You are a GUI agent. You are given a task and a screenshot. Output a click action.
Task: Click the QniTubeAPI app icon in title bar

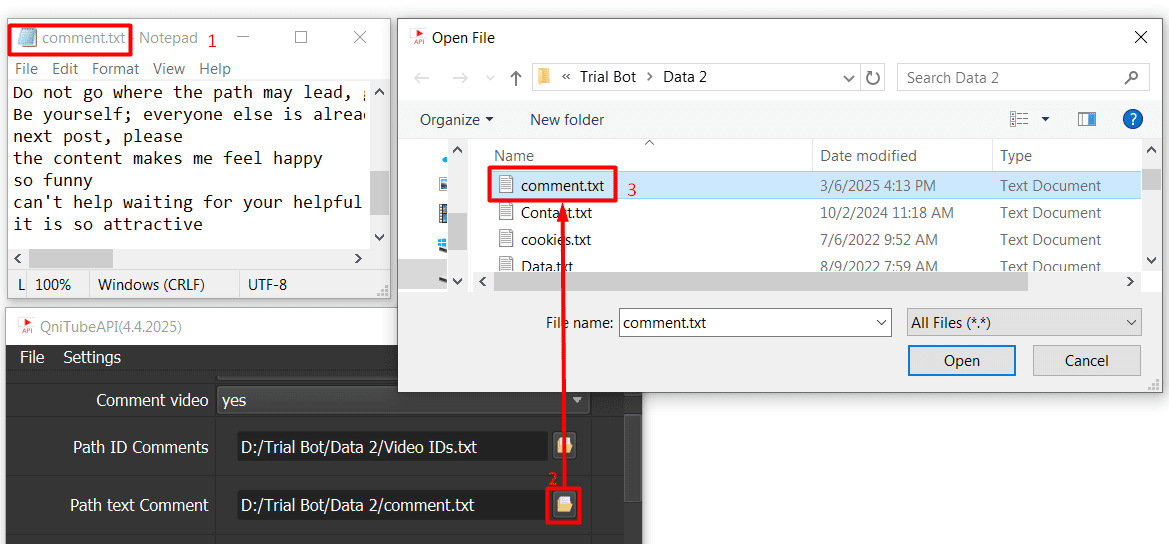coord(27,326)
